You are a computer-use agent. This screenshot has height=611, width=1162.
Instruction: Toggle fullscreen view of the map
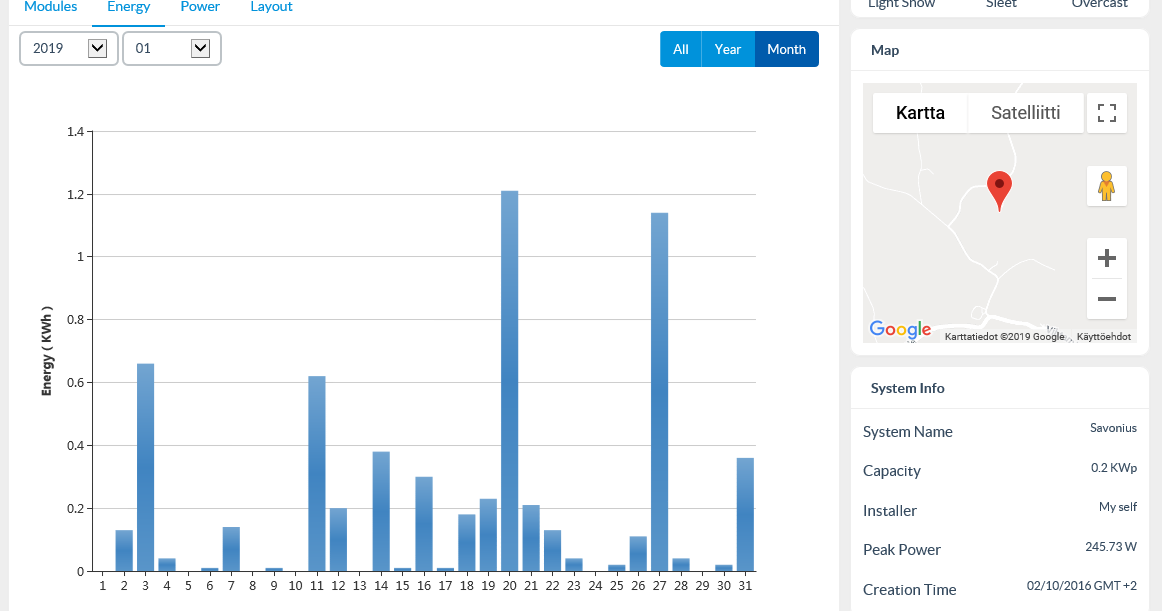1106,113
